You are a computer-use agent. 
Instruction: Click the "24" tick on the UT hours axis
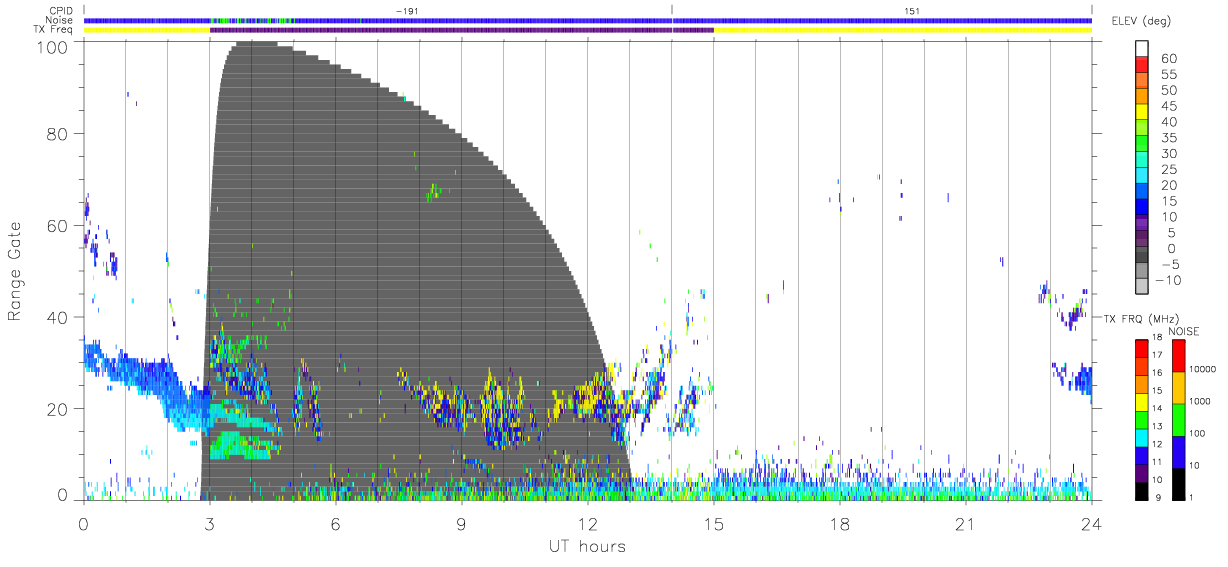tap(1091, 525)
